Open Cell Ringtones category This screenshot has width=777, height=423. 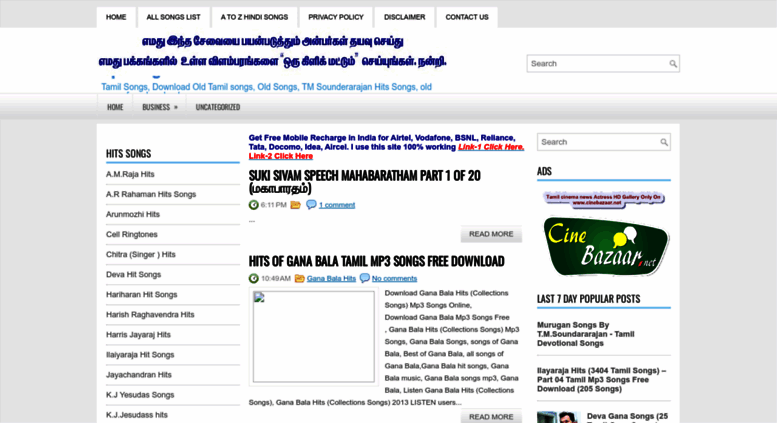coord(131,234)
